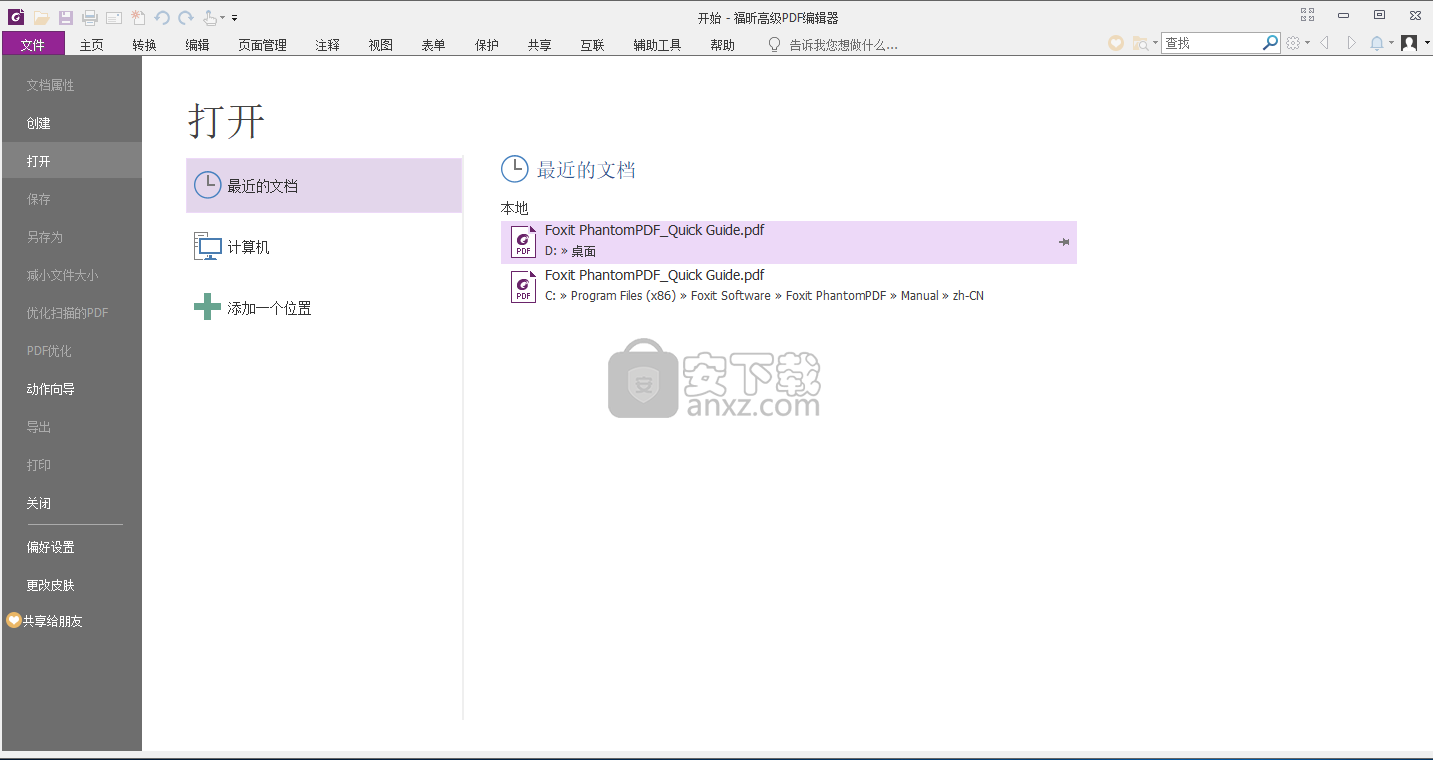The width and height of the screenshot is (1433, 760).
Task: Click the touch mode hand icon
Action: (x=210, y=17)
